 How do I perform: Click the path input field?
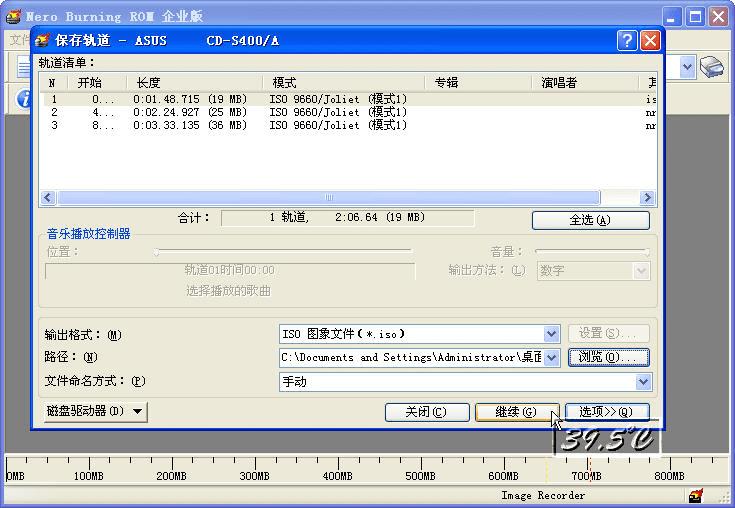click(412, 358)
